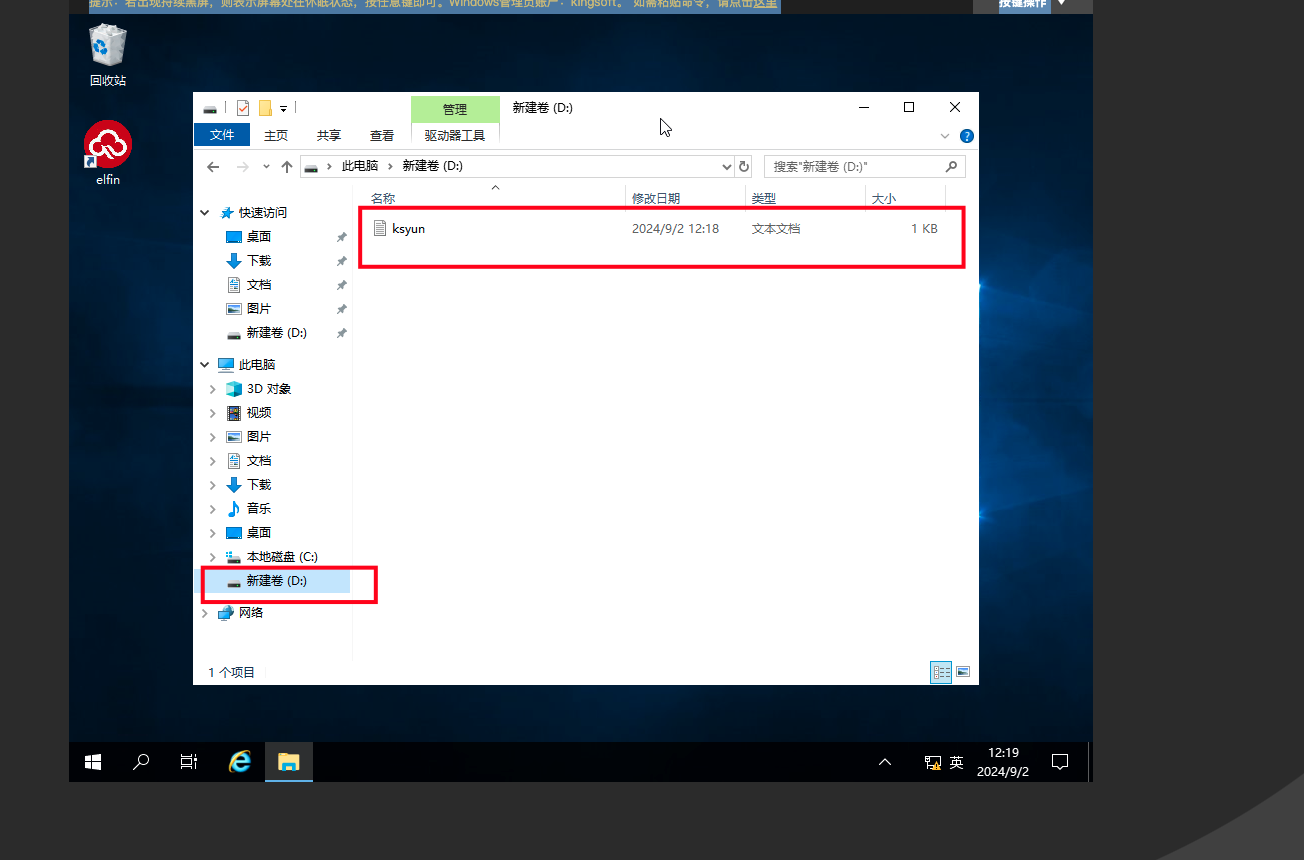The image size is (1304, 860).
Task: Open customize Quick Access Toolbar dropdown
Action: tap(284, 108)
